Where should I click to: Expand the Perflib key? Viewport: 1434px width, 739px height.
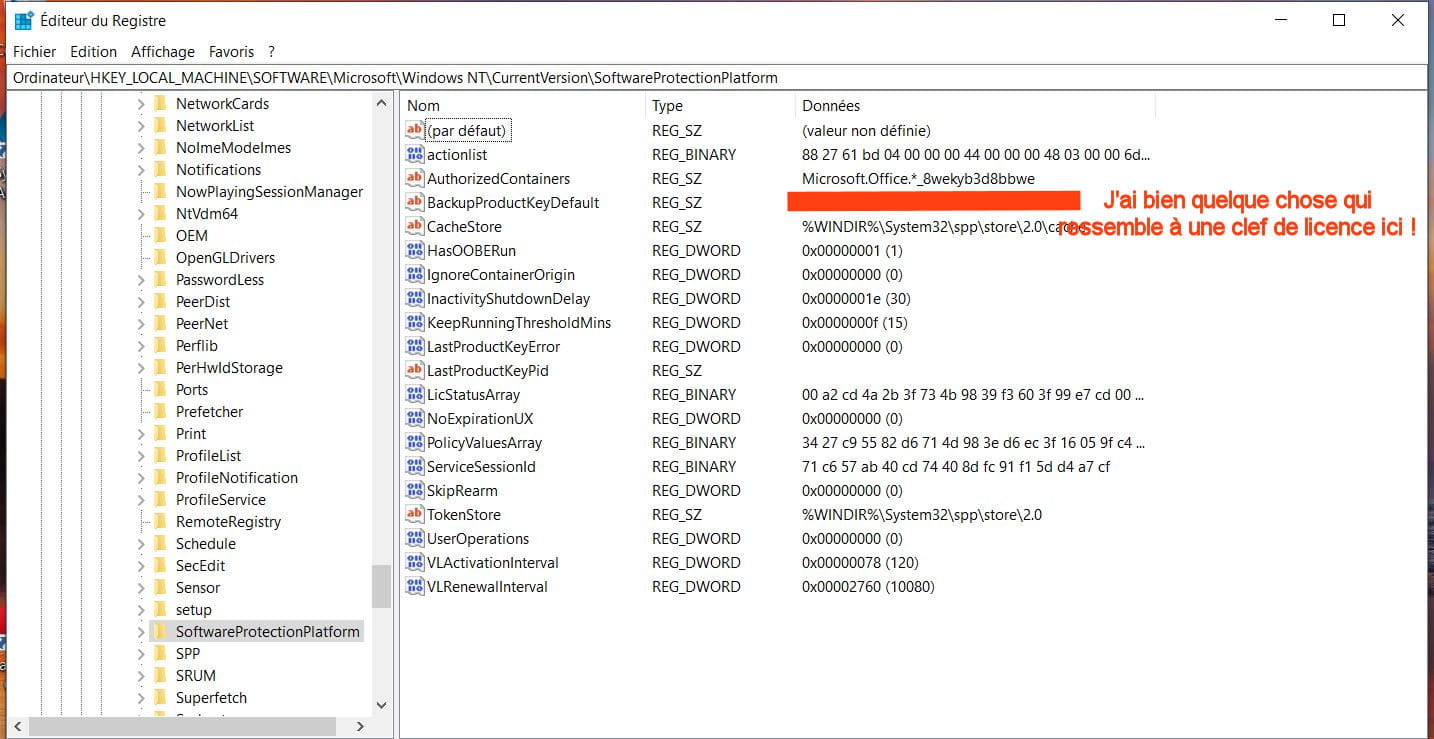(x=141, y=345)
